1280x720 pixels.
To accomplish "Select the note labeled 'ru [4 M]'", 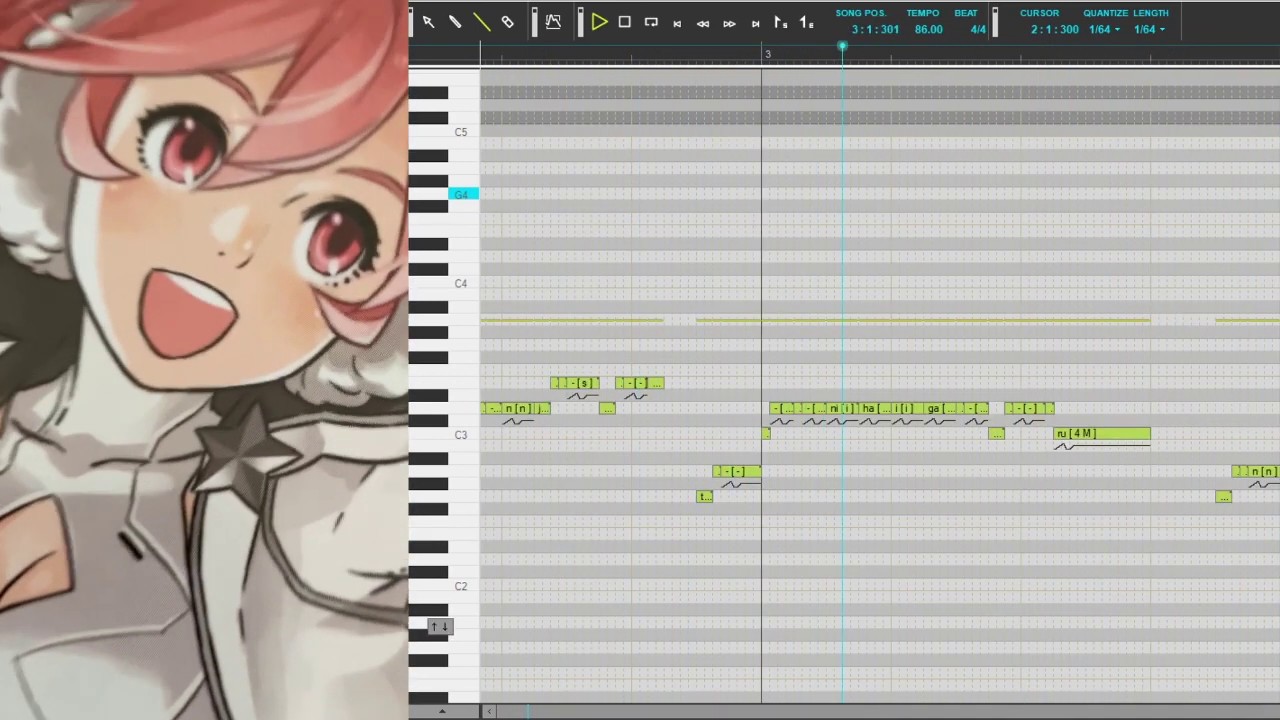I will [1102, 434].
